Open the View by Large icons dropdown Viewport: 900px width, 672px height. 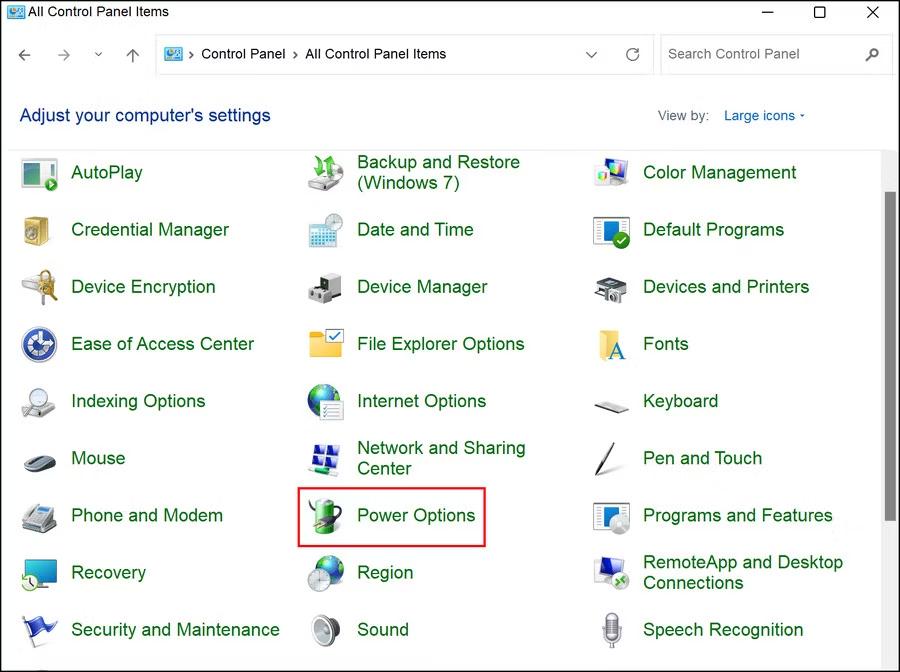[x=764, y=116]
